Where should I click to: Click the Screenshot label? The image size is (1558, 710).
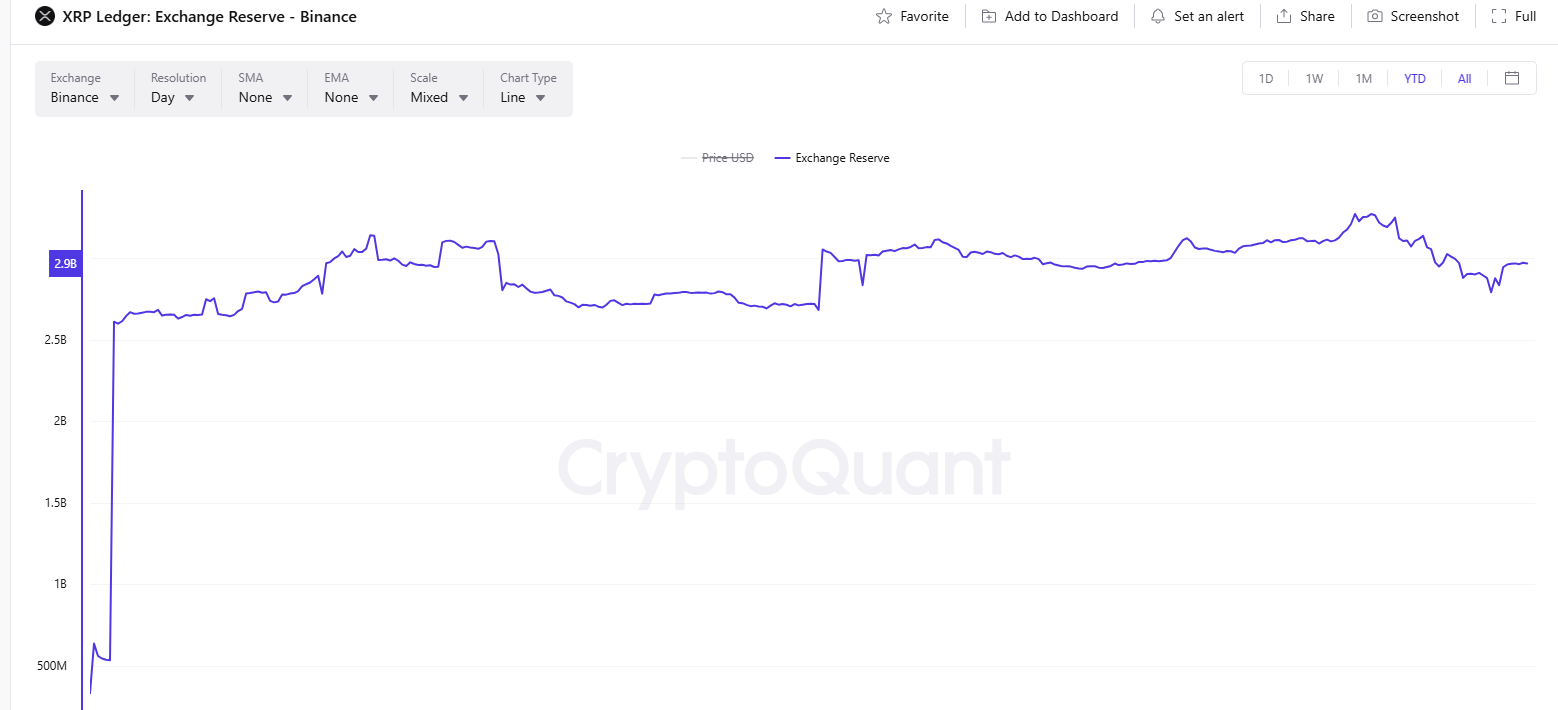click(x=1425, y=16)
